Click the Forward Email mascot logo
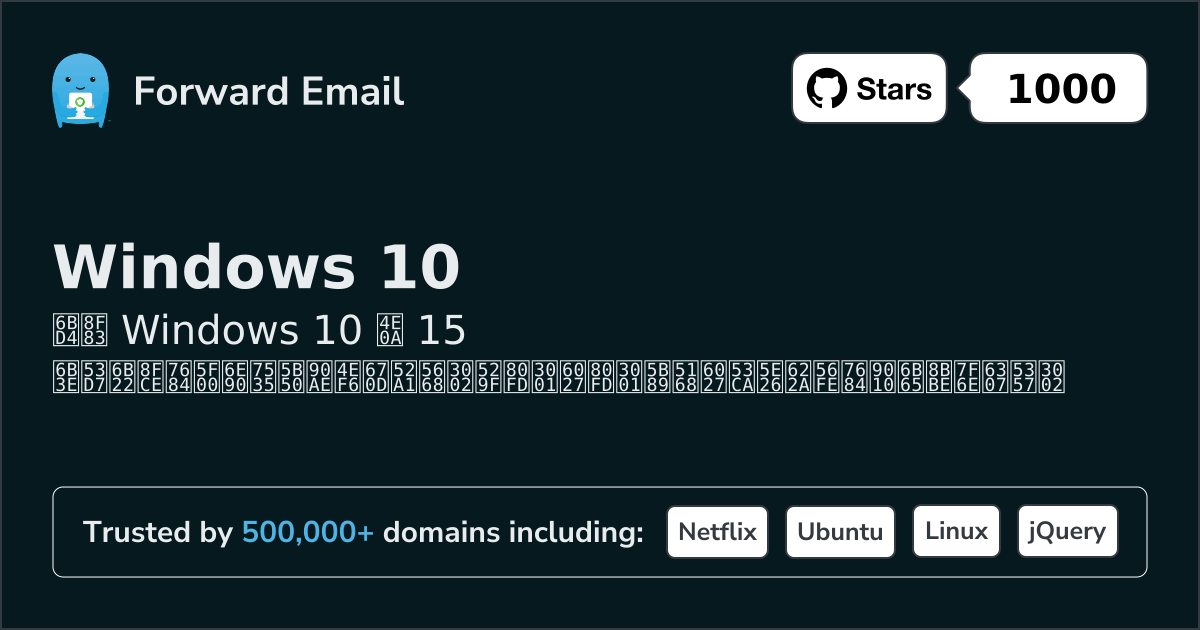The width and height of the screenshot is (1200, 630). click(x=79, y=90)
